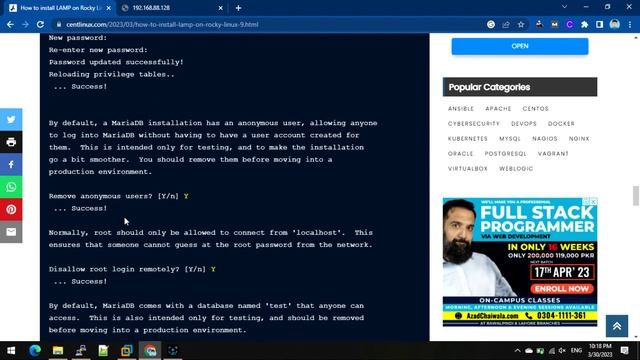Open the VIRTUALBOX category
Screen dimensions: 640x360
468,169
